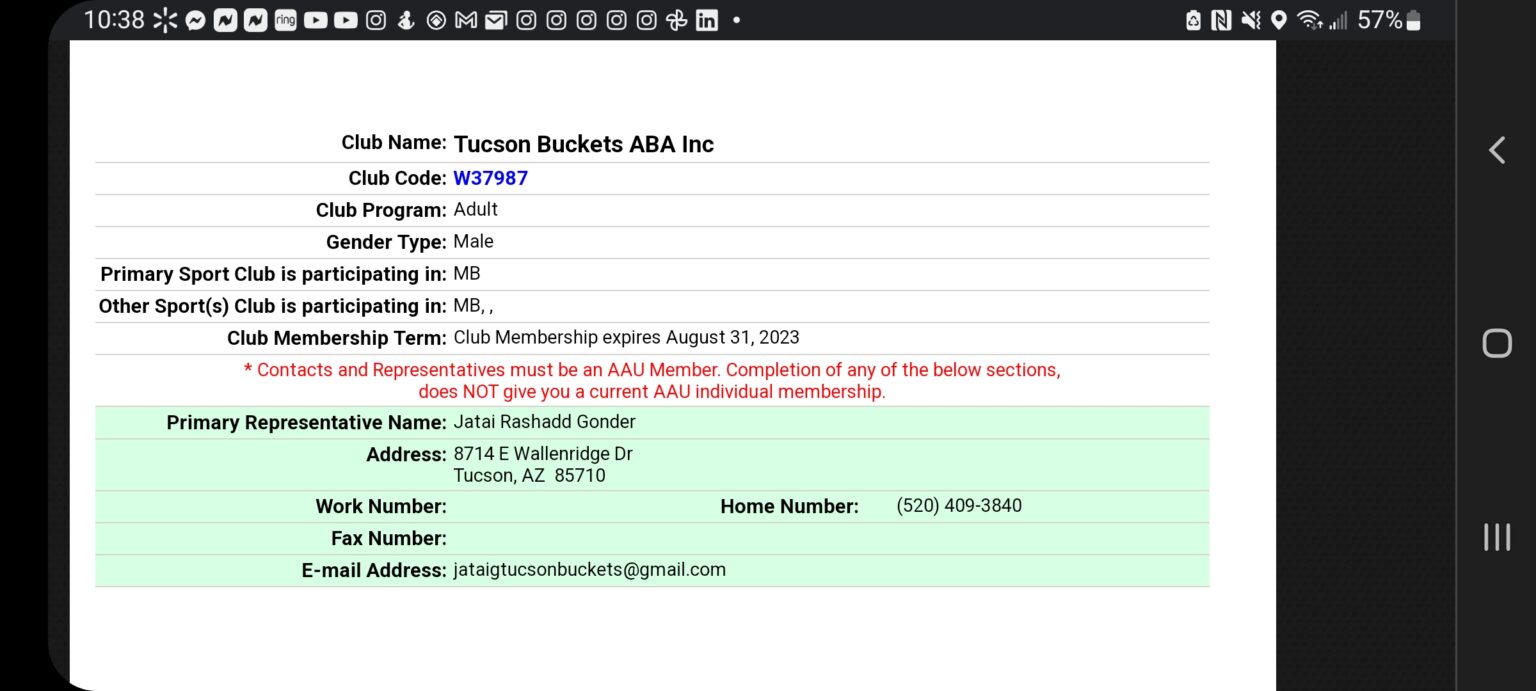Viewport: 1536px width, 691px height.
Task: Tap the Android home navigation button
Action: tap(1497, 344)
